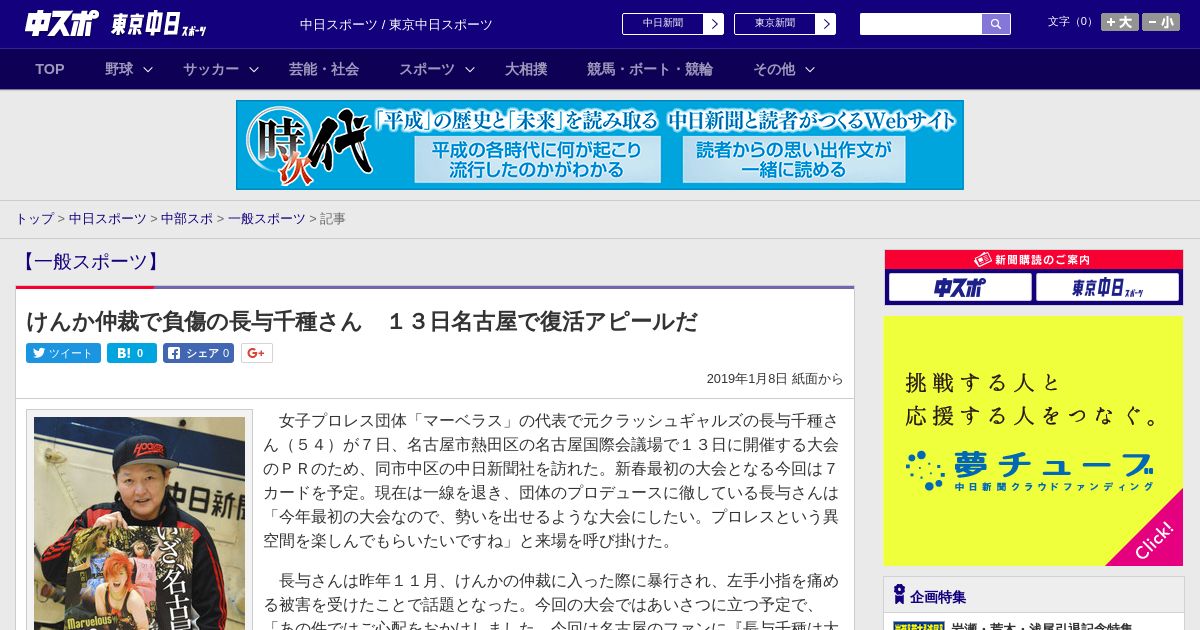
Task: Expand the 野球 menu
Action: tap(129, 69)
